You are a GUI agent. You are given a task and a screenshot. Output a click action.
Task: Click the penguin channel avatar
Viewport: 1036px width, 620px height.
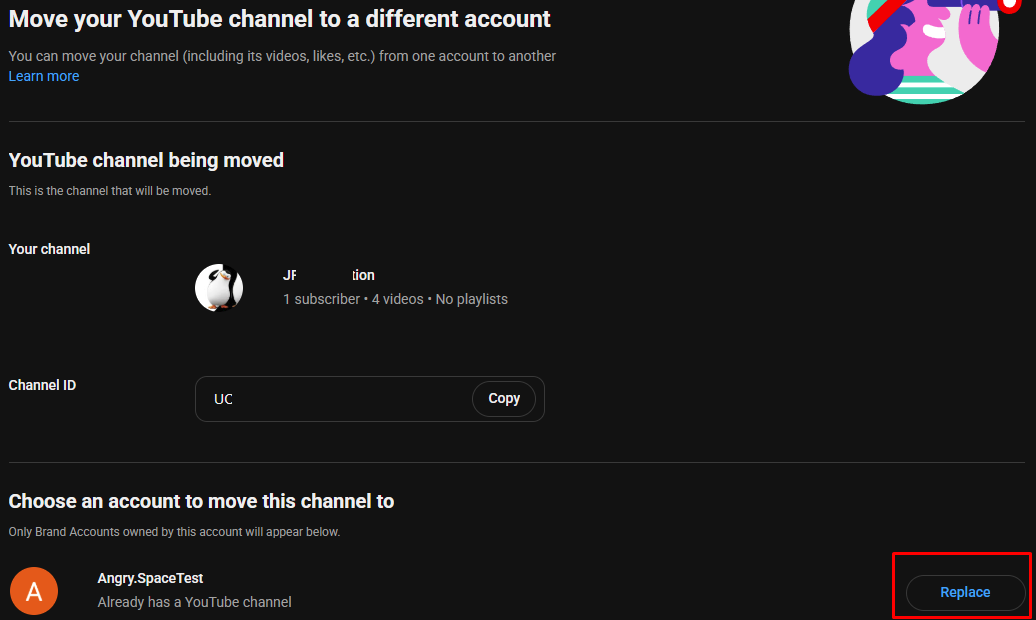(219, 288)
